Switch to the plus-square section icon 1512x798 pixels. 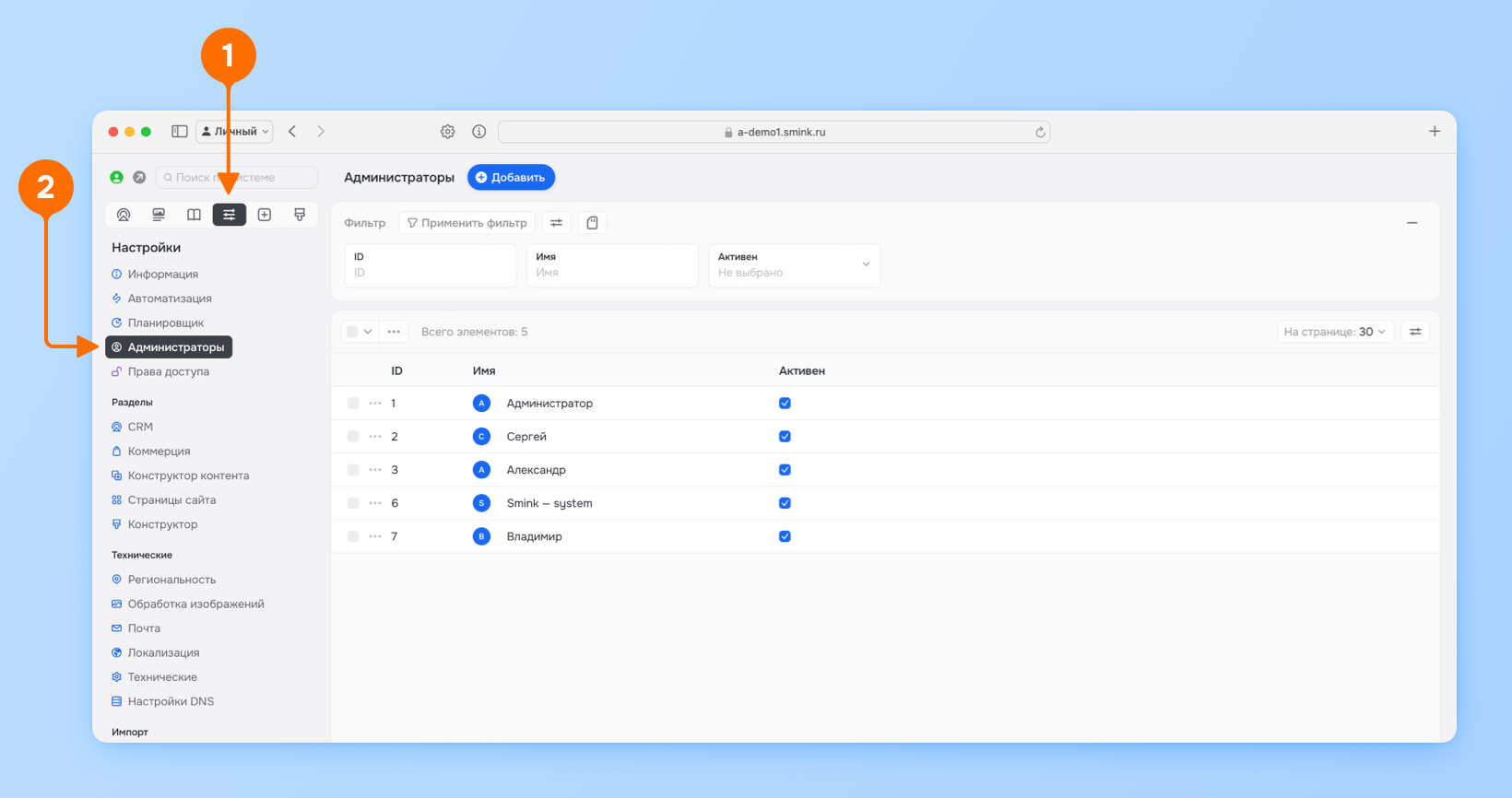pos(265,215)
